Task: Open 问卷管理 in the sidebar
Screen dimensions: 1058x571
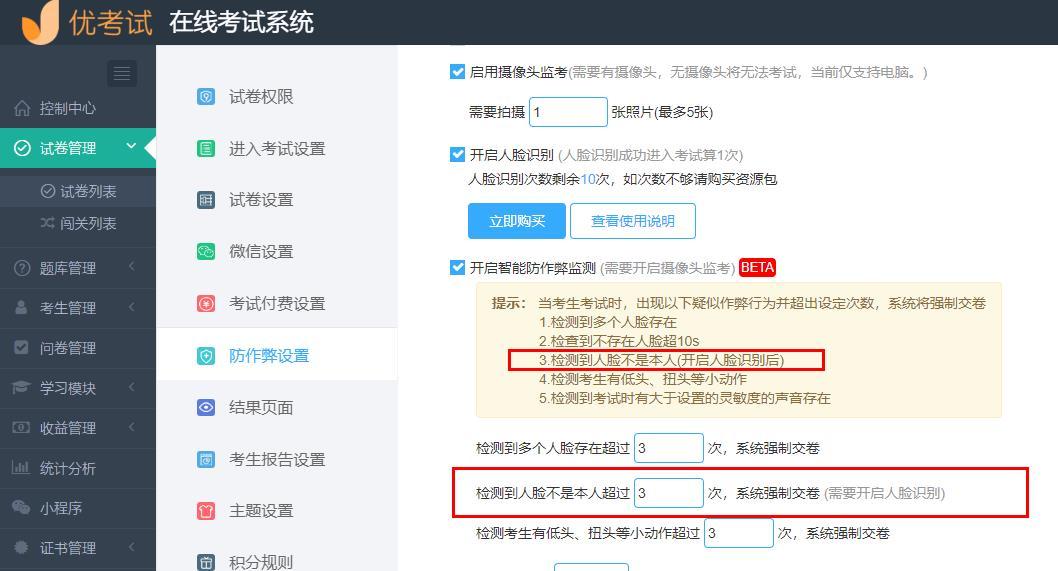Action: 78,348
